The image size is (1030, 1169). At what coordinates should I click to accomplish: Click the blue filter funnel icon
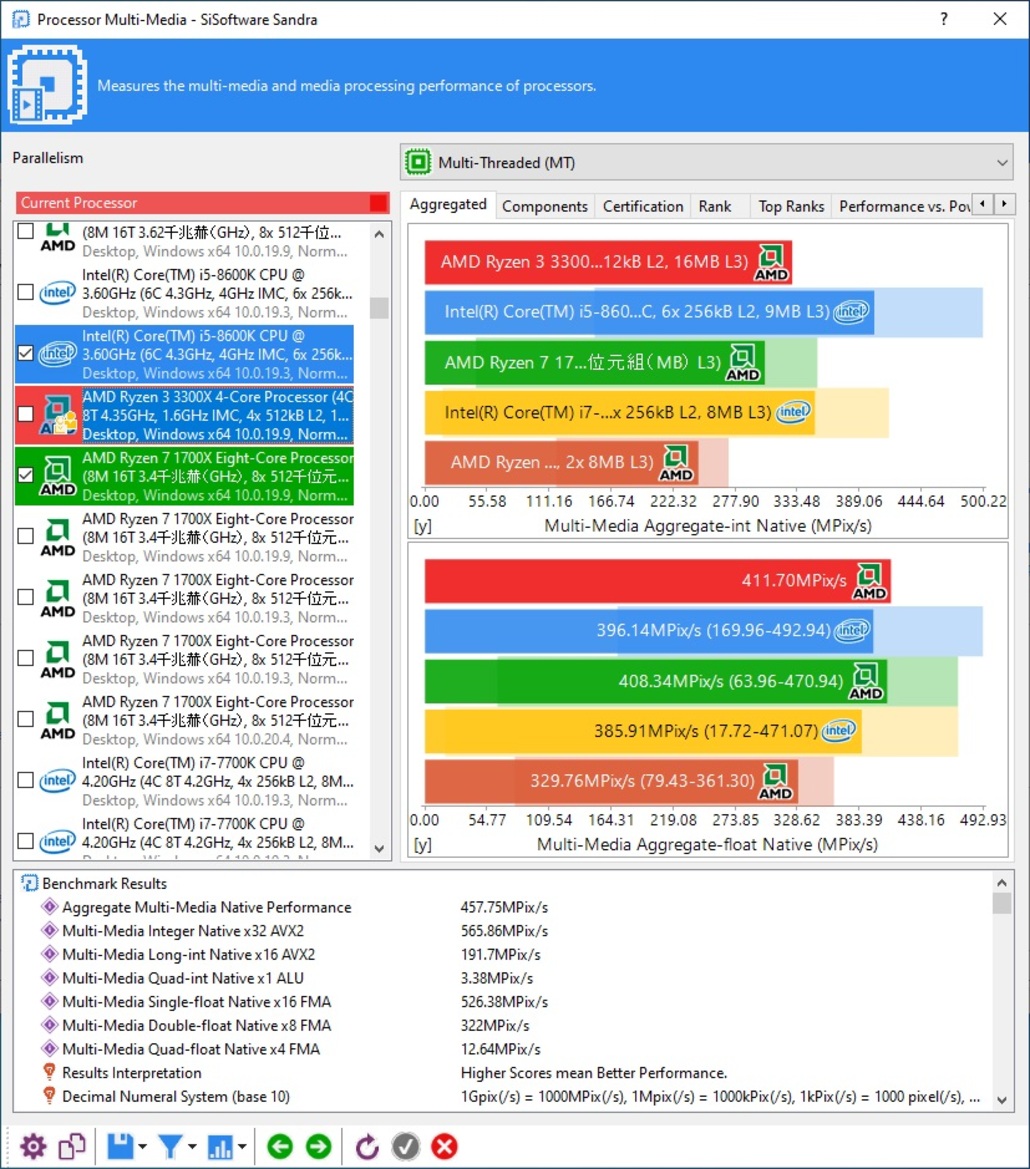pos(170,1147)
